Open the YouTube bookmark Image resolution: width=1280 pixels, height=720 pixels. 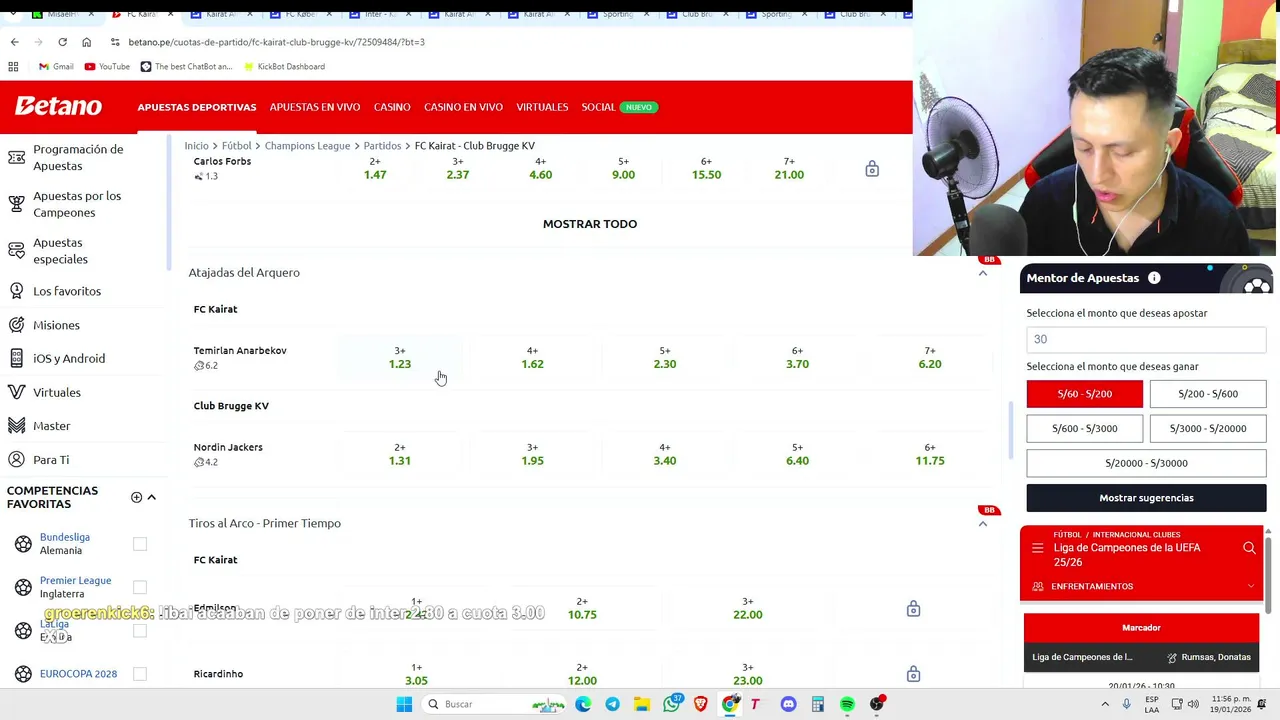point(107,66)
